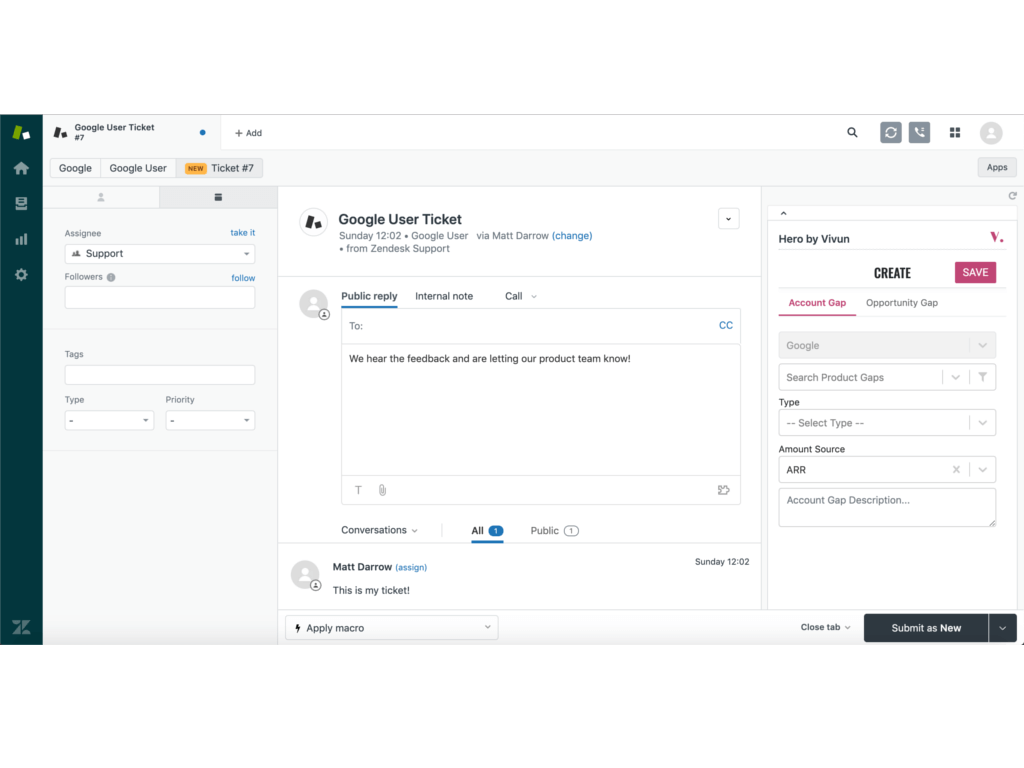
Task: Click the search magnifier icon
Action: [852, 132]
